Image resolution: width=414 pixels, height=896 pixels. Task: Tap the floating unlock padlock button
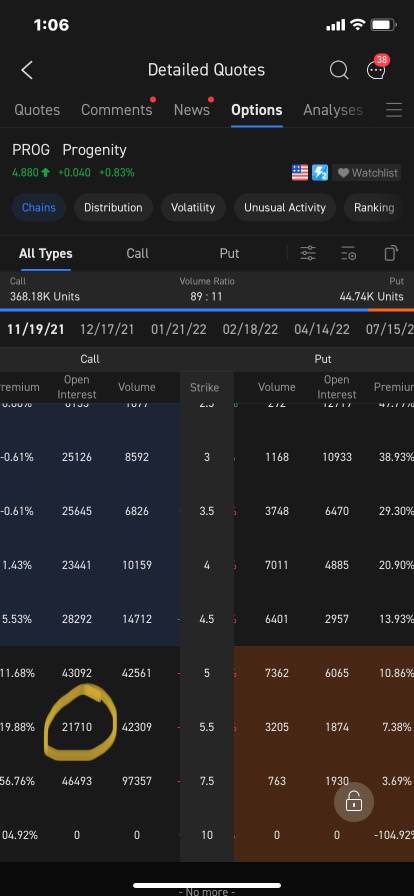pyautogui.click(x=354, y=802)
